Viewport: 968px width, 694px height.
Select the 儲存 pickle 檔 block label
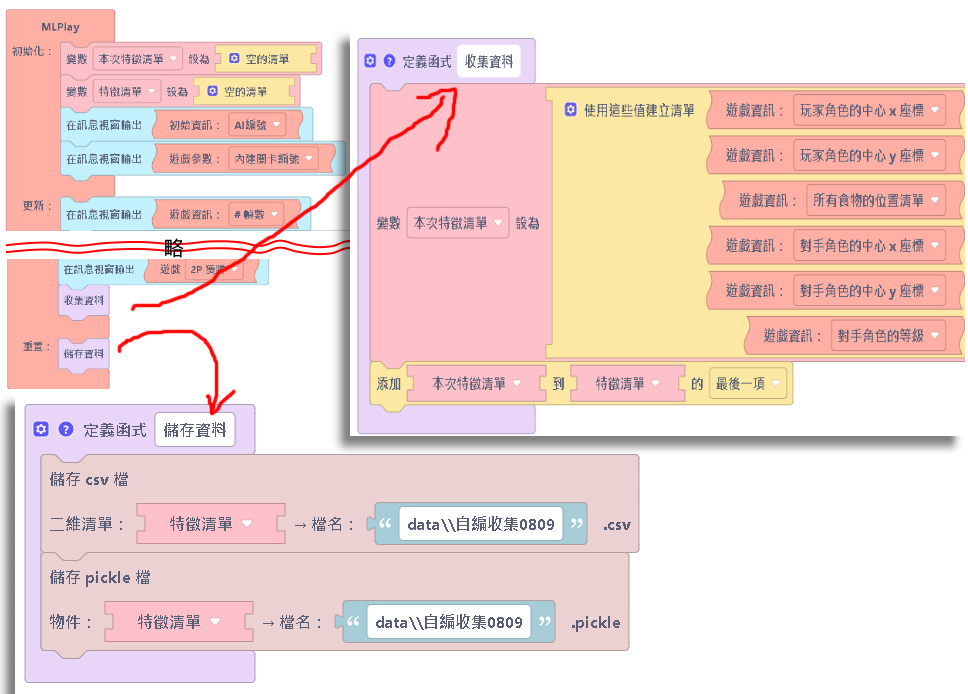point(100,577)
